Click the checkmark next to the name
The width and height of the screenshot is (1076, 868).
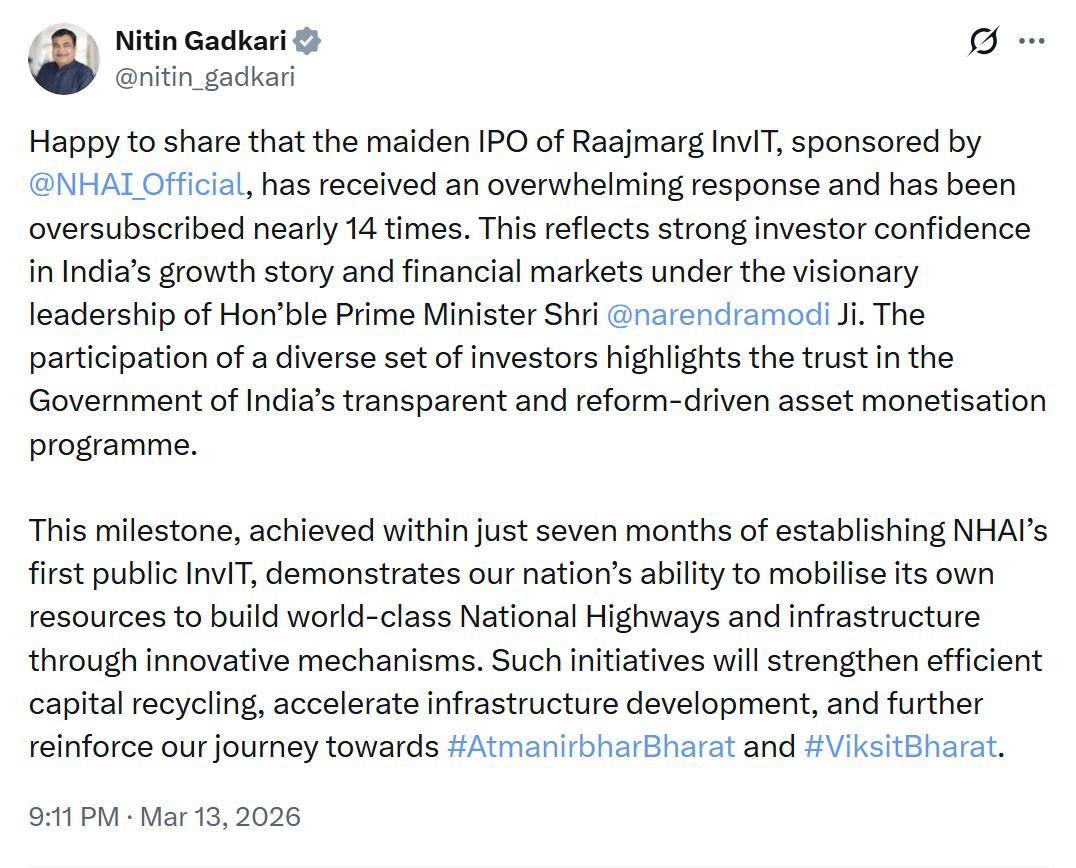click(x=308, y=41)
